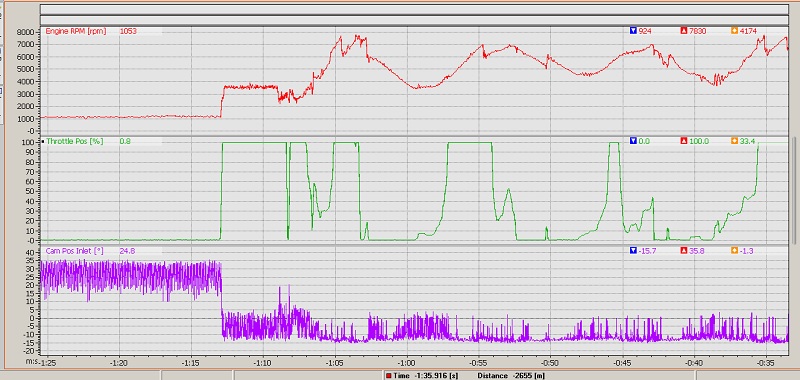Image resolution: width=800 pixels, height=380 pixels.
Task: Click the Engine RPM maximum value icon
Action: click(x=684, y=31)
